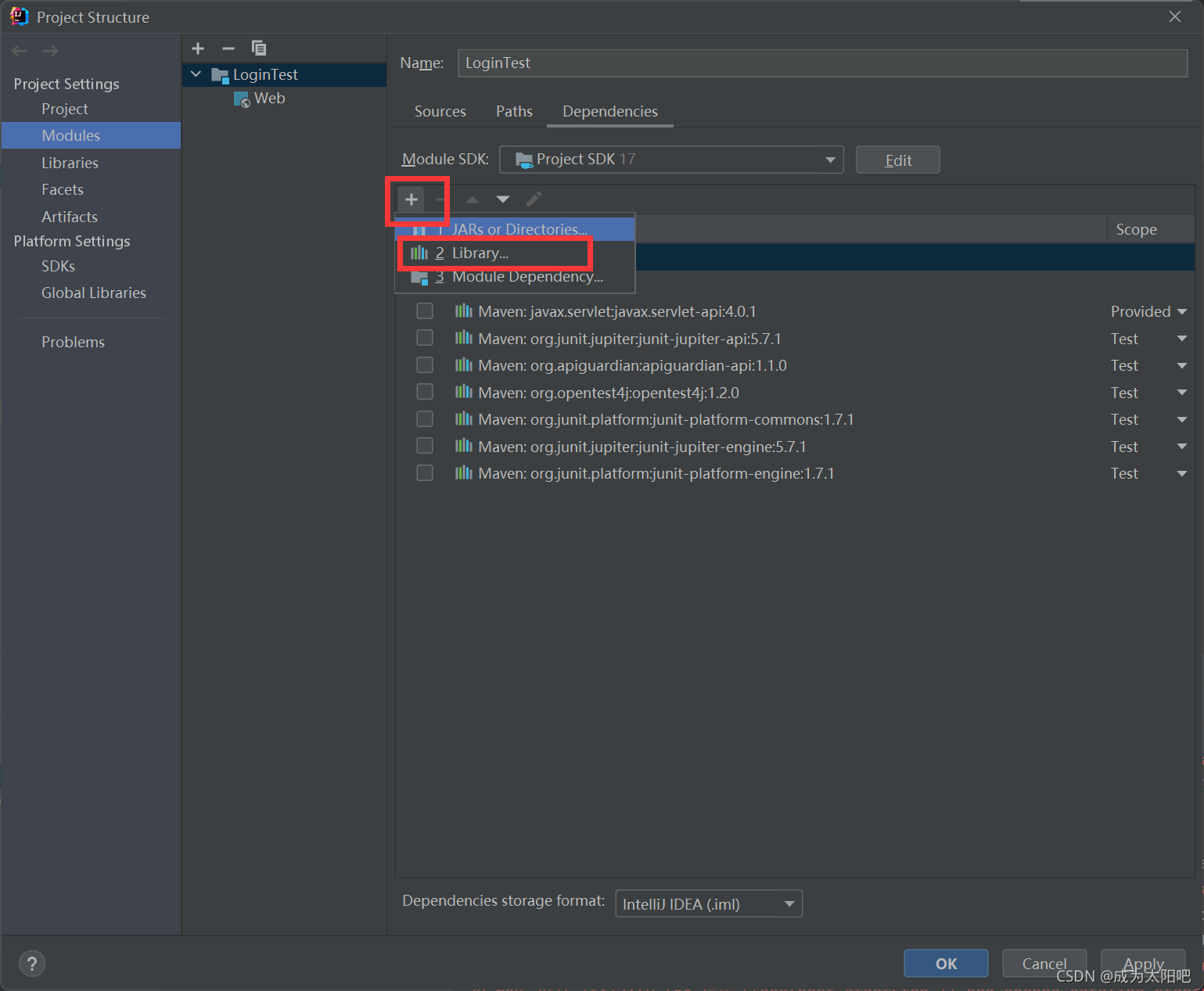
Task: Click the help question mark icon
Action: pyautogui.click(x=32, y=964)
